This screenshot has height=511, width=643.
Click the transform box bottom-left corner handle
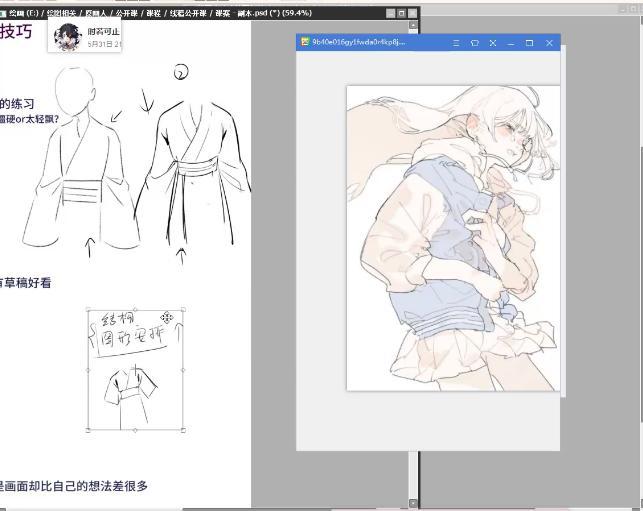pyautogui.click(x=88, y=430)
